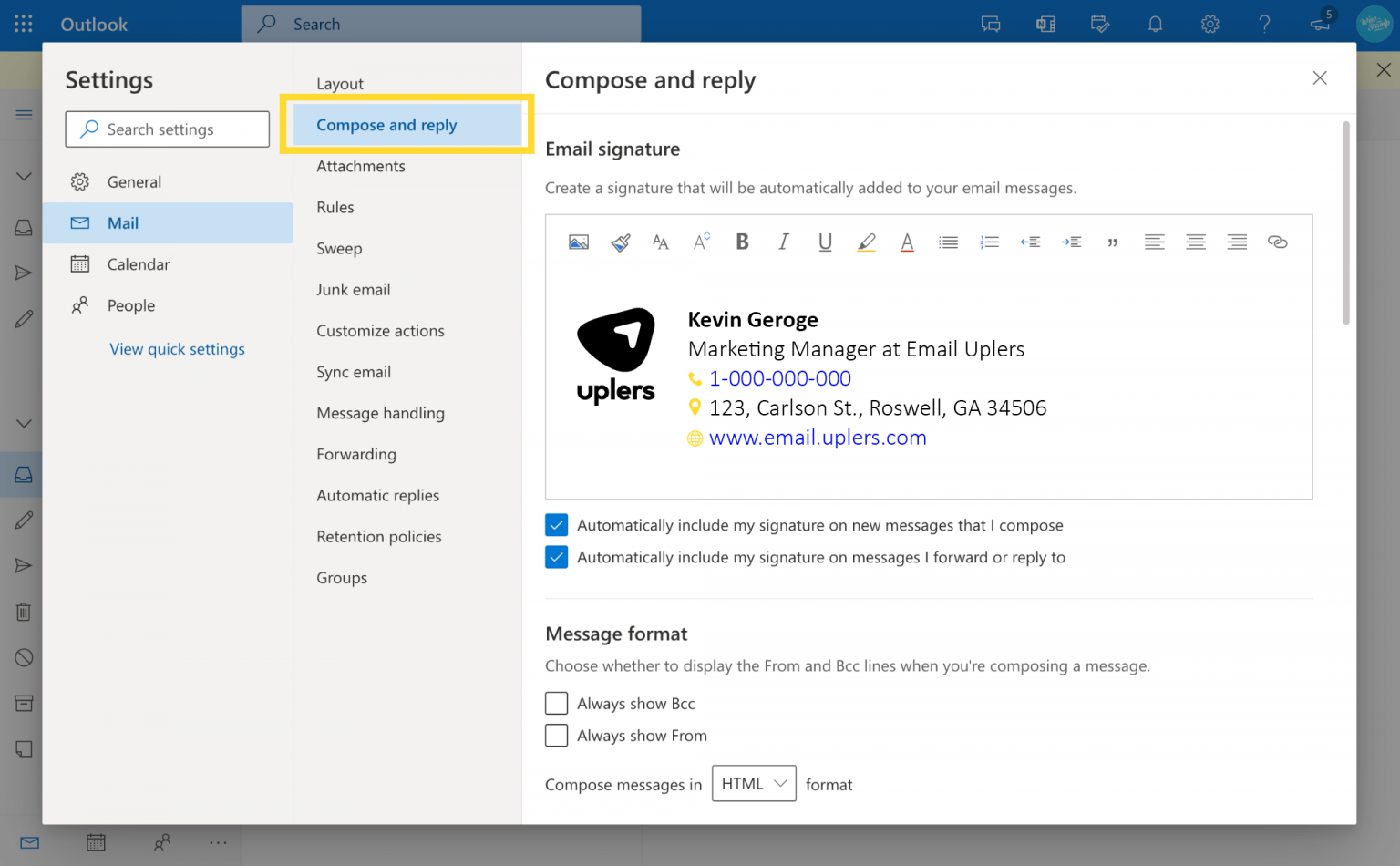
Task: Open Outlook notifications bell
Action: tap(1155, 24)
